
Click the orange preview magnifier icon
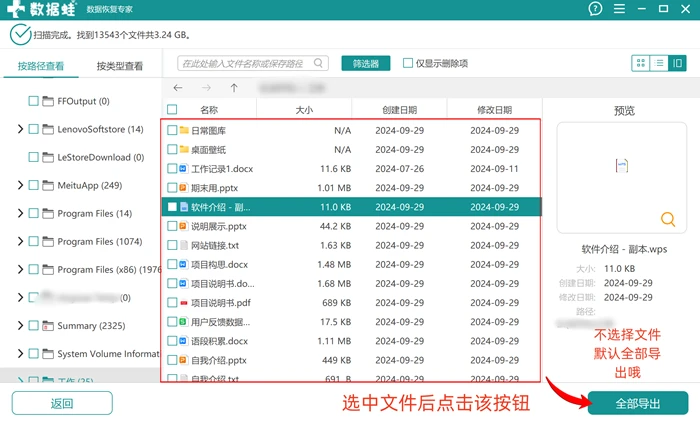pyautogui.click(x=668, y=219)
